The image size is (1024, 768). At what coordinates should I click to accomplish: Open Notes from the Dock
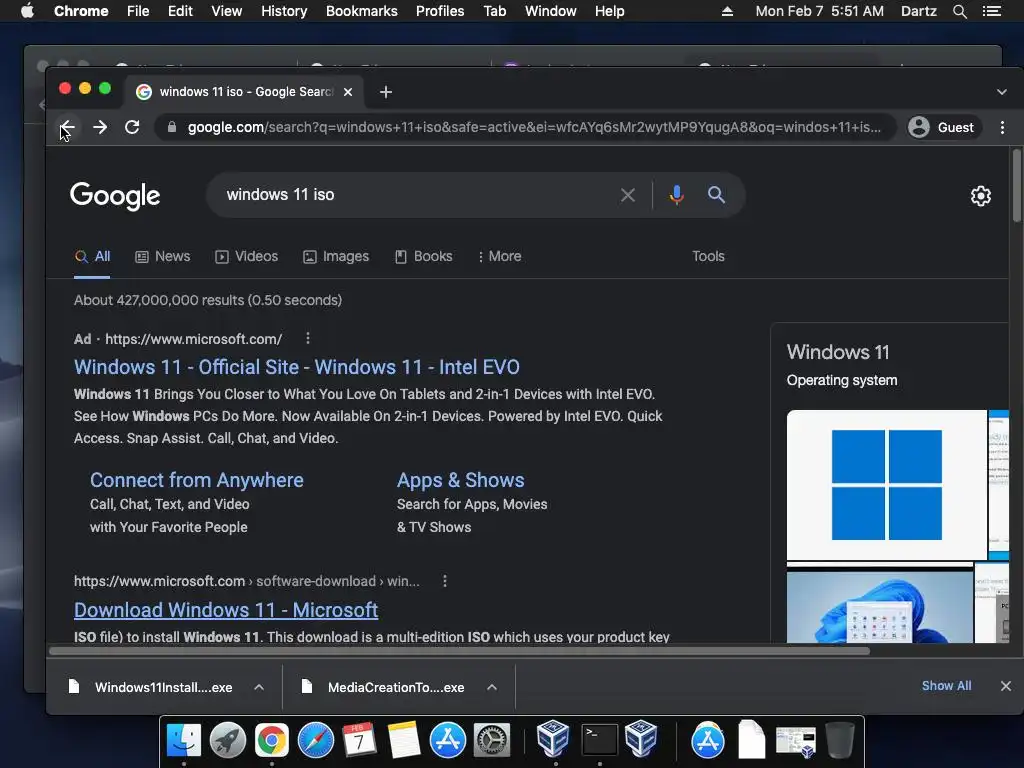pos(404,740)
